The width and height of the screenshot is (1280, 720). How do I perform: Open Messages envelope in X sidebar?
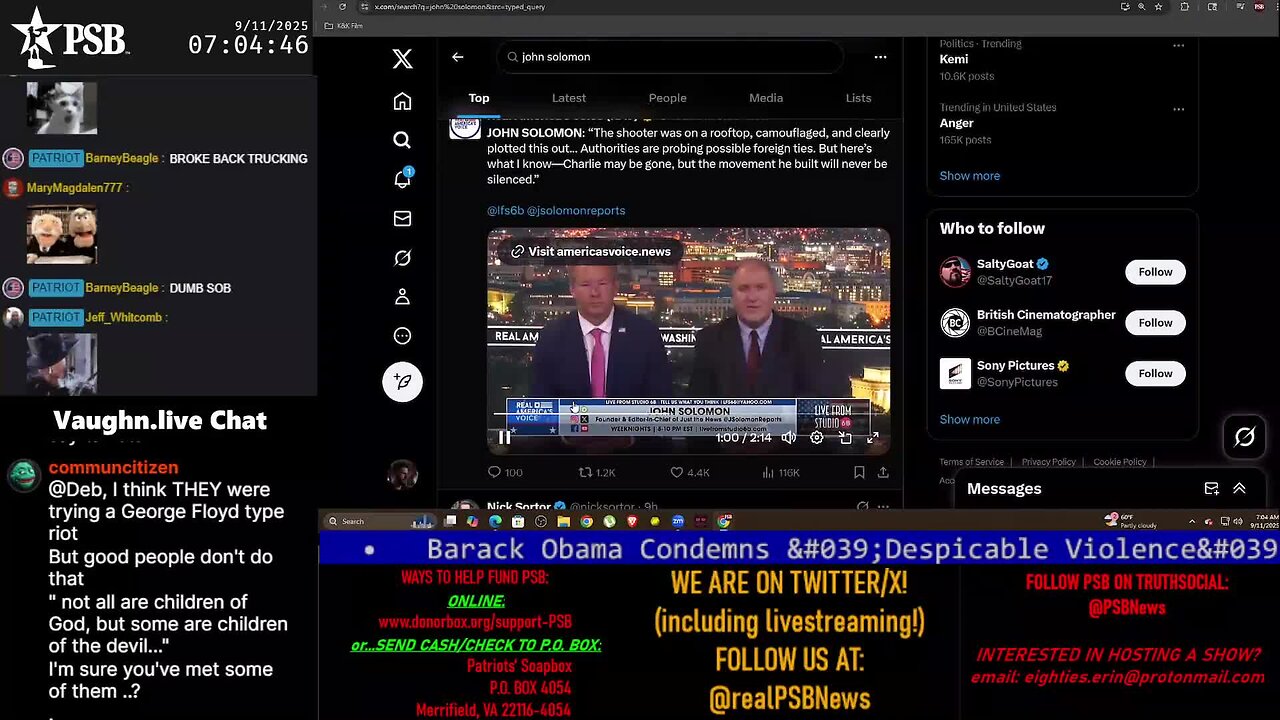pyautogui.click(x=402, y=218)
